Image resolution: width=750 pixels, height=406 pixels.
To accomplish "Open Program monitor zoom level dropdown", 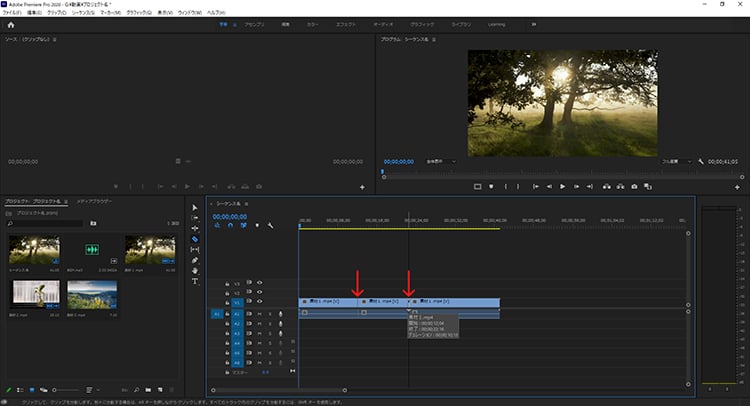I will click(x=441, y=162).
